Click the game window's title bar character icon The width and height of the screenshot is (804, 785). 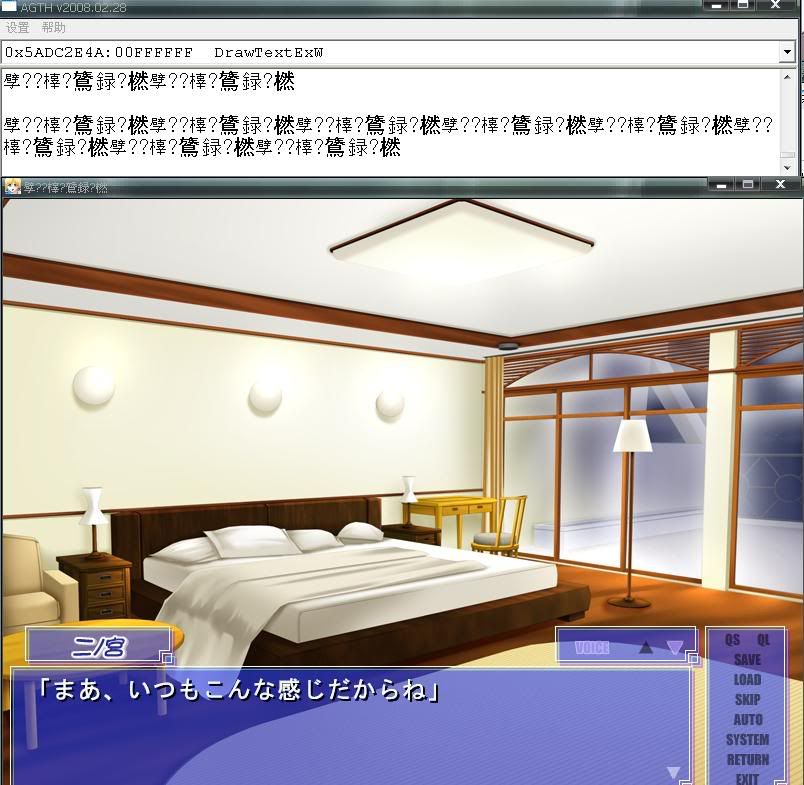pos(12,187)
